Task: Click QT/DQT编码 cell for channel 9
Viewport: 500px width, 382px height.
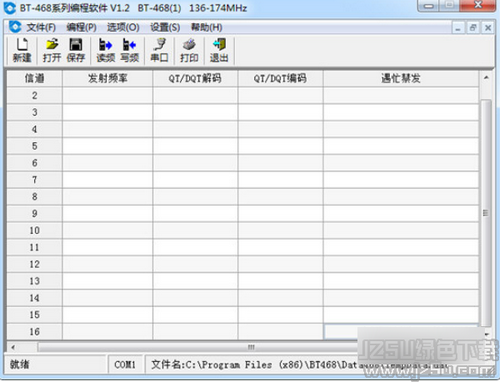Action: coord(280,214)
